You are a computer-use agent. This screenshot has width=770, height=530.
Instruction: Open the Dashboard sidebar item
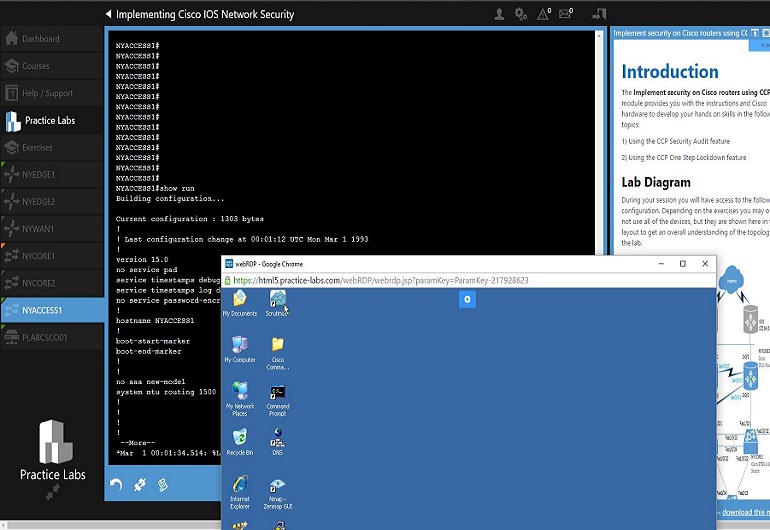(52, 39)
